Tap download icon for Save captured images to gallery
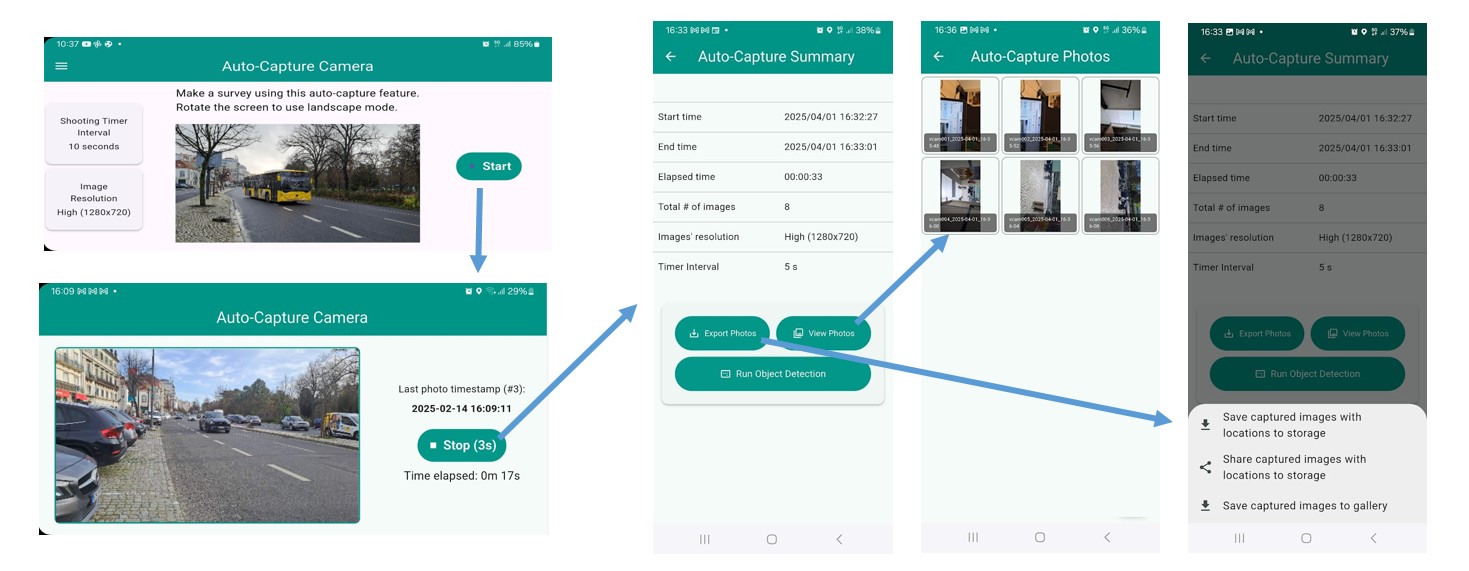Viewport: 1469px width, 571px height. [x=1205, y=506]
